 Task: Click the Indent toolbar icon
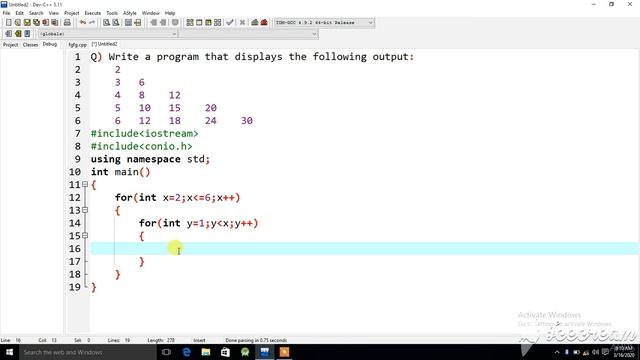pos(153,22)
